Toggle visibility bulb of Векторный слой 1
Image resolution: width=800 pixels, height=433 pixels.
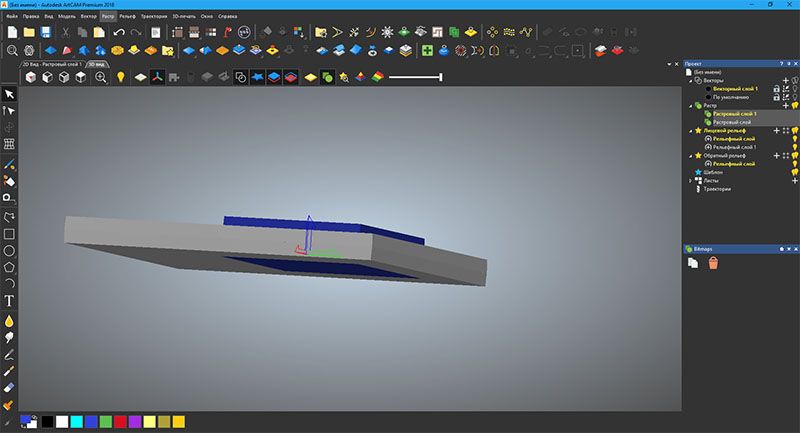(x=795, y=89)
